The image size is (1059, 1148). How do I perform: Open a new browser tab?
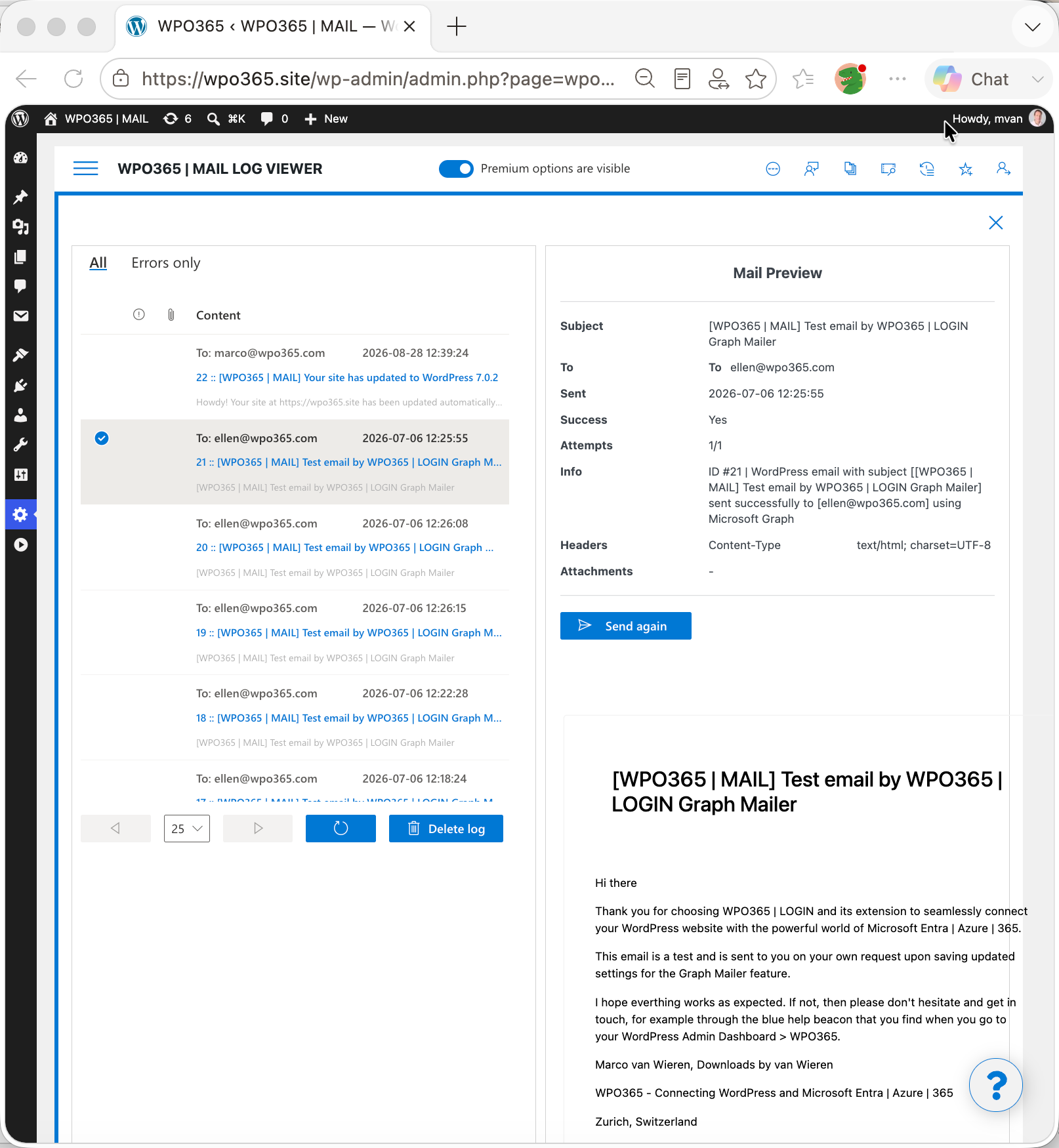(x=456, y=26)
